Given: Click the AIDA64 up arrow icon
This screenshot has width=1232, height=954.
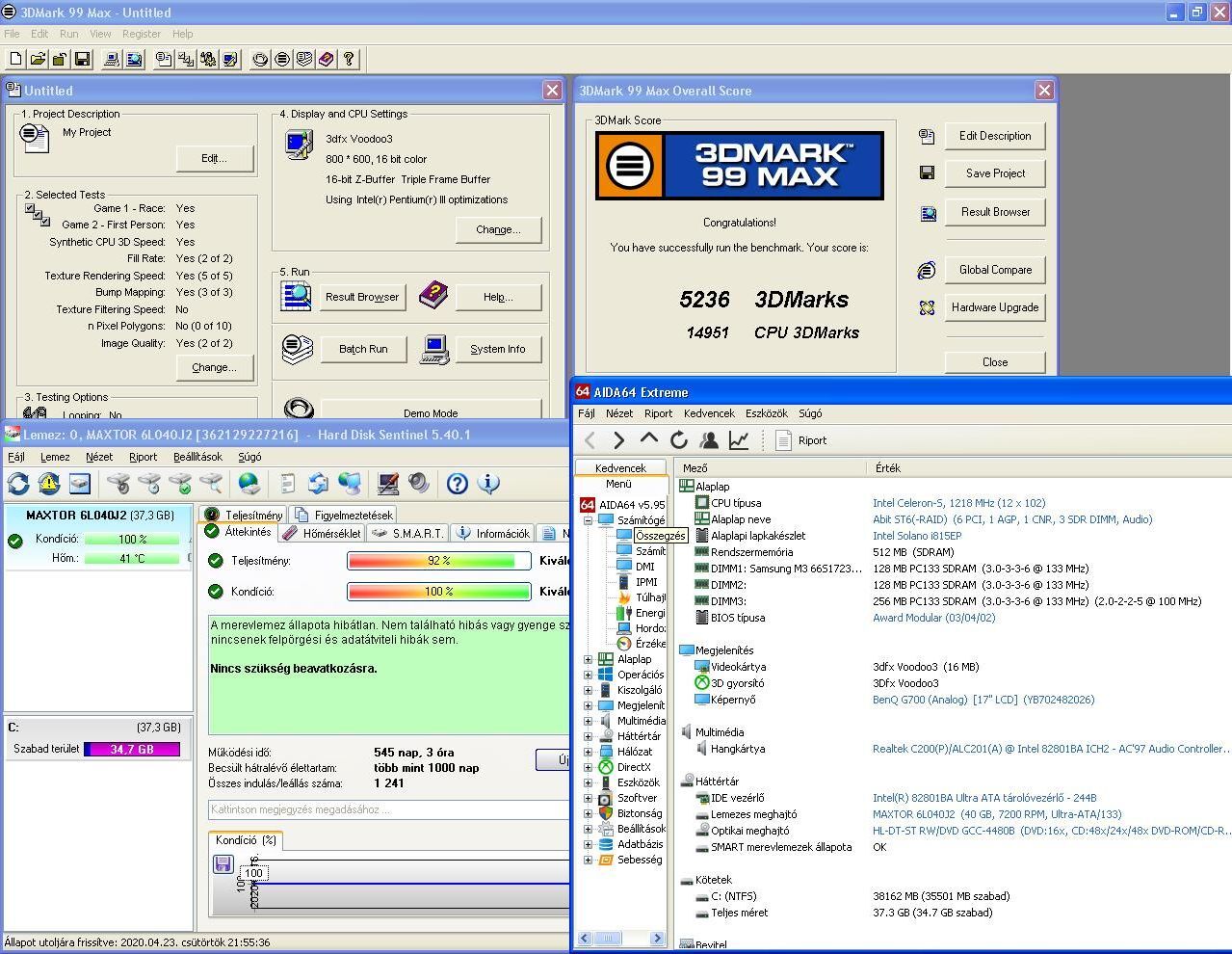Looking at the screenshot, I should coord(649,440).
